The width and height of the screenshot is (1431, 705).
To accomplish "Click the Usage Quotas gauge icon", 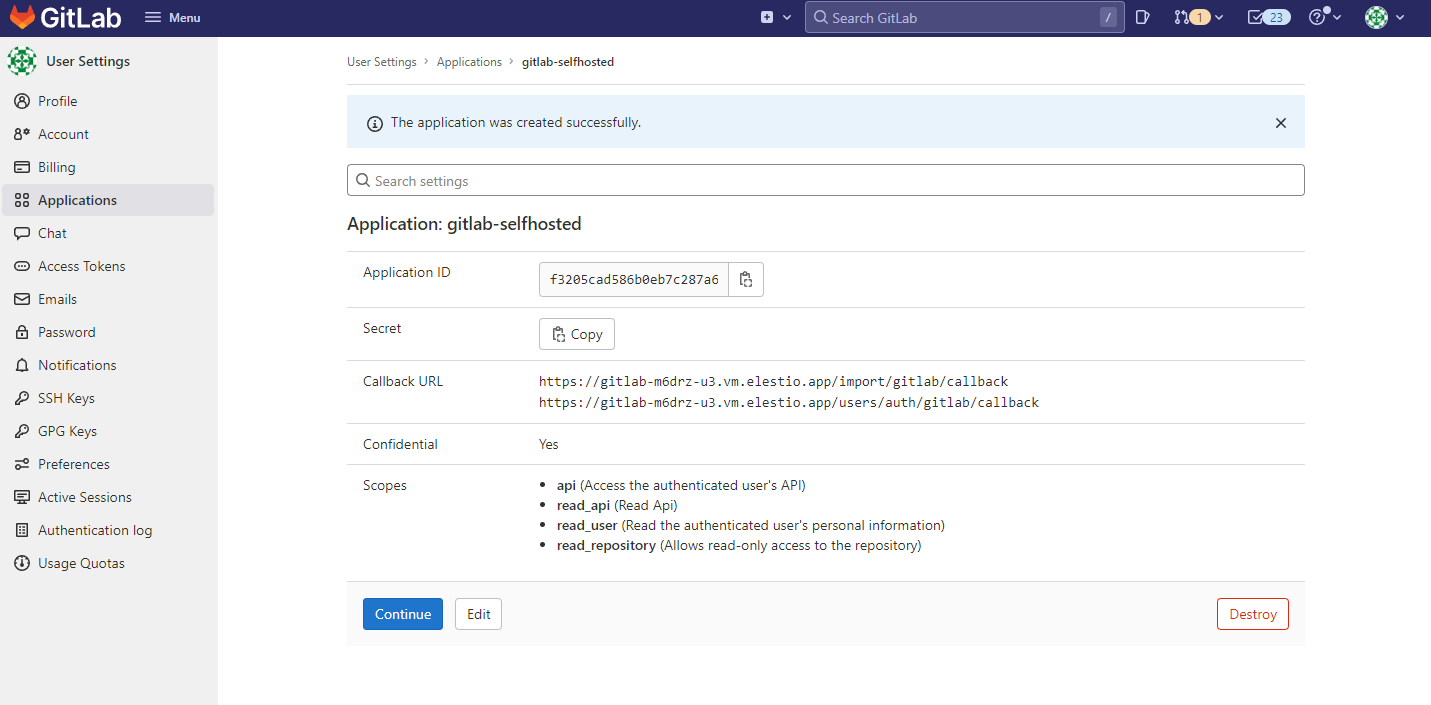I will tap(22, 563).
